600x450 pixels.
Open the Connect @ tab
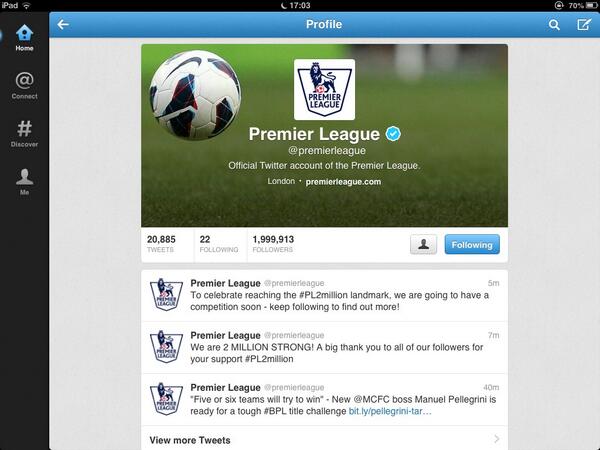[24, 86]
